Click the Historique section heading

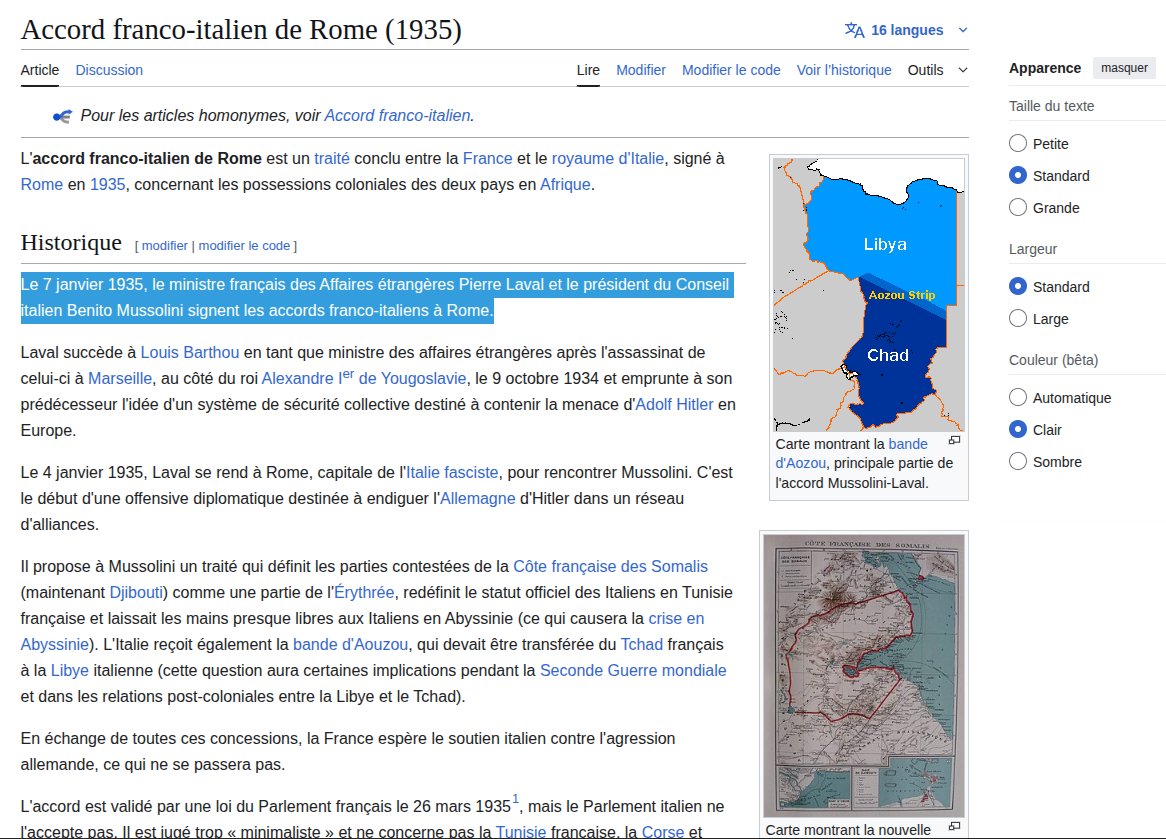[x=71, y=242]
